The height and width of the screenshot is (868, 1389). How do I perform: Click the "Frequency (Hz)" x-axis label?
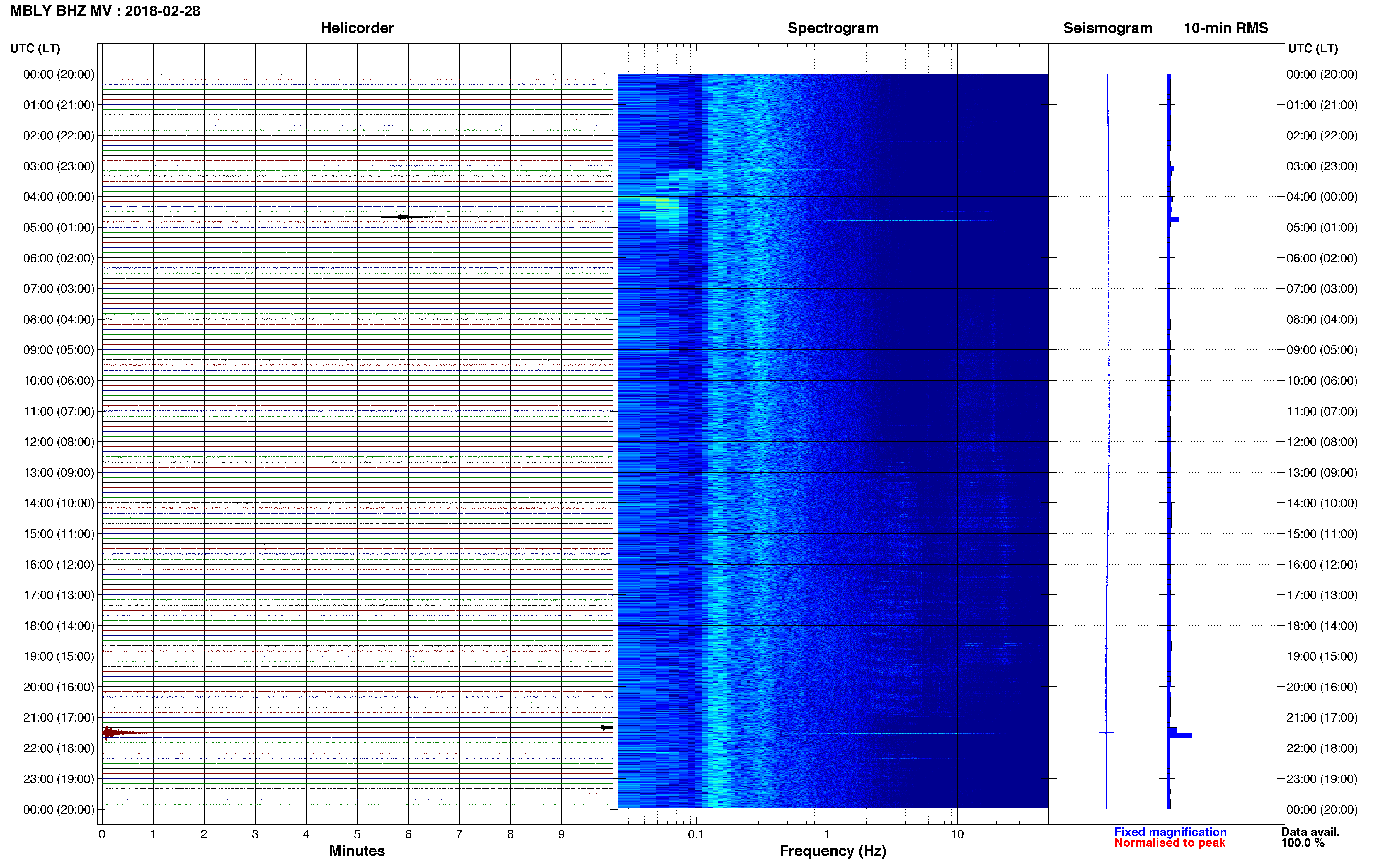(x=833, y=851)
